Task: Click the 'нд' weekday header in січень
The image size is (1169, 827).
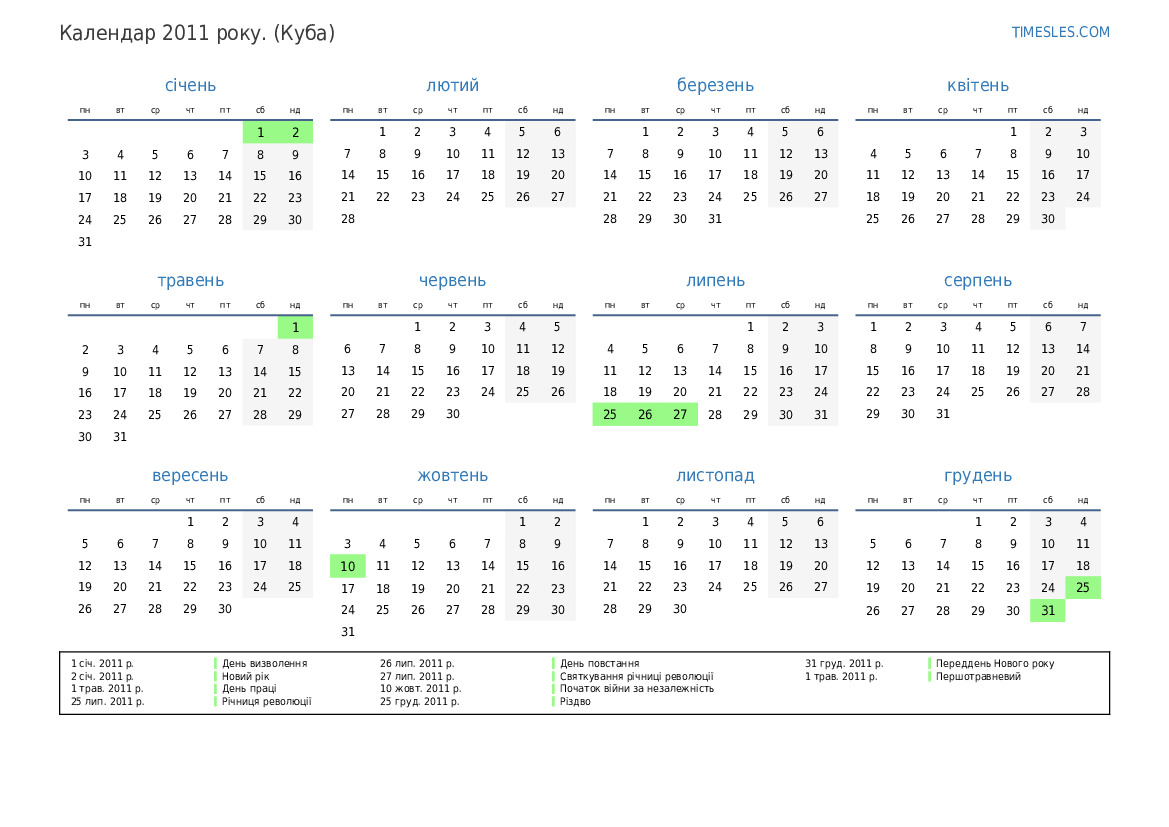Action: (x=295, y=110)
